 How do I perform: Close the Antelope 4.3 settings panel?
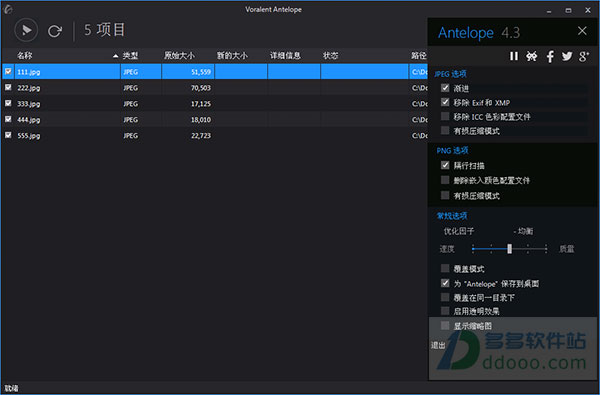582,31
